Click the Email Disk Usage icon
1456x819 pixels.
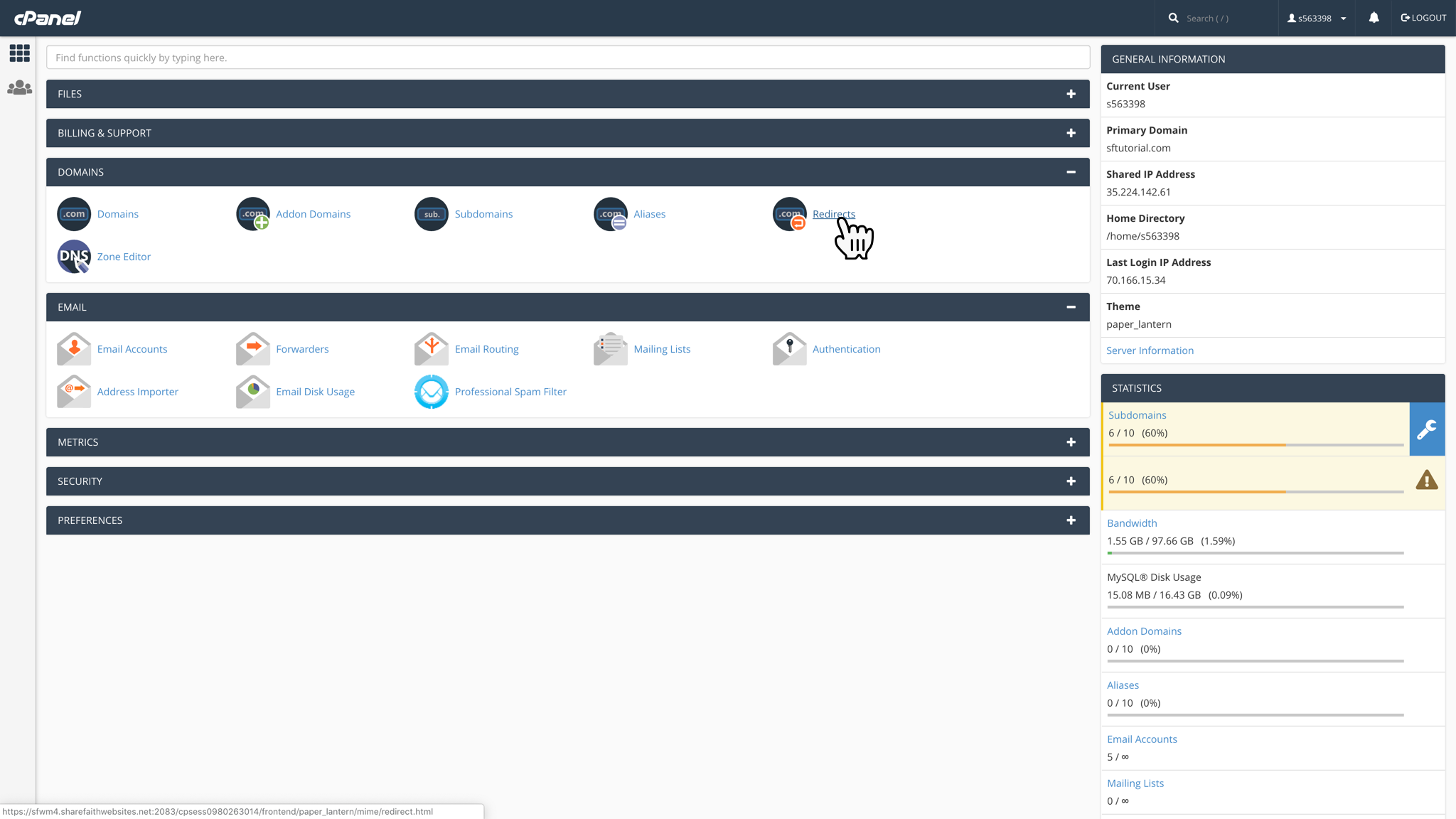tap(253, 392)
